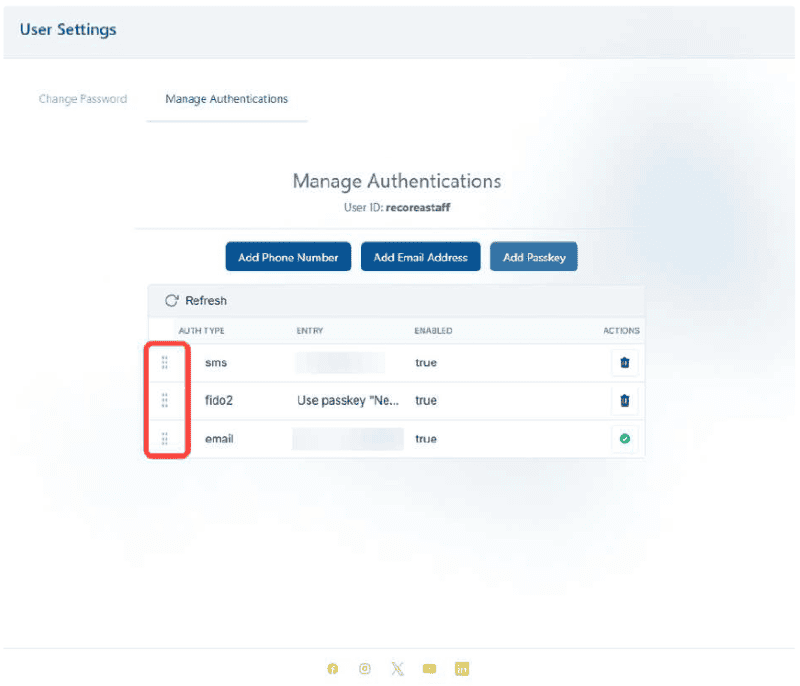800x686 pixels.
Task: Click the ENABLED column header
Action: [x=433, y=331]
